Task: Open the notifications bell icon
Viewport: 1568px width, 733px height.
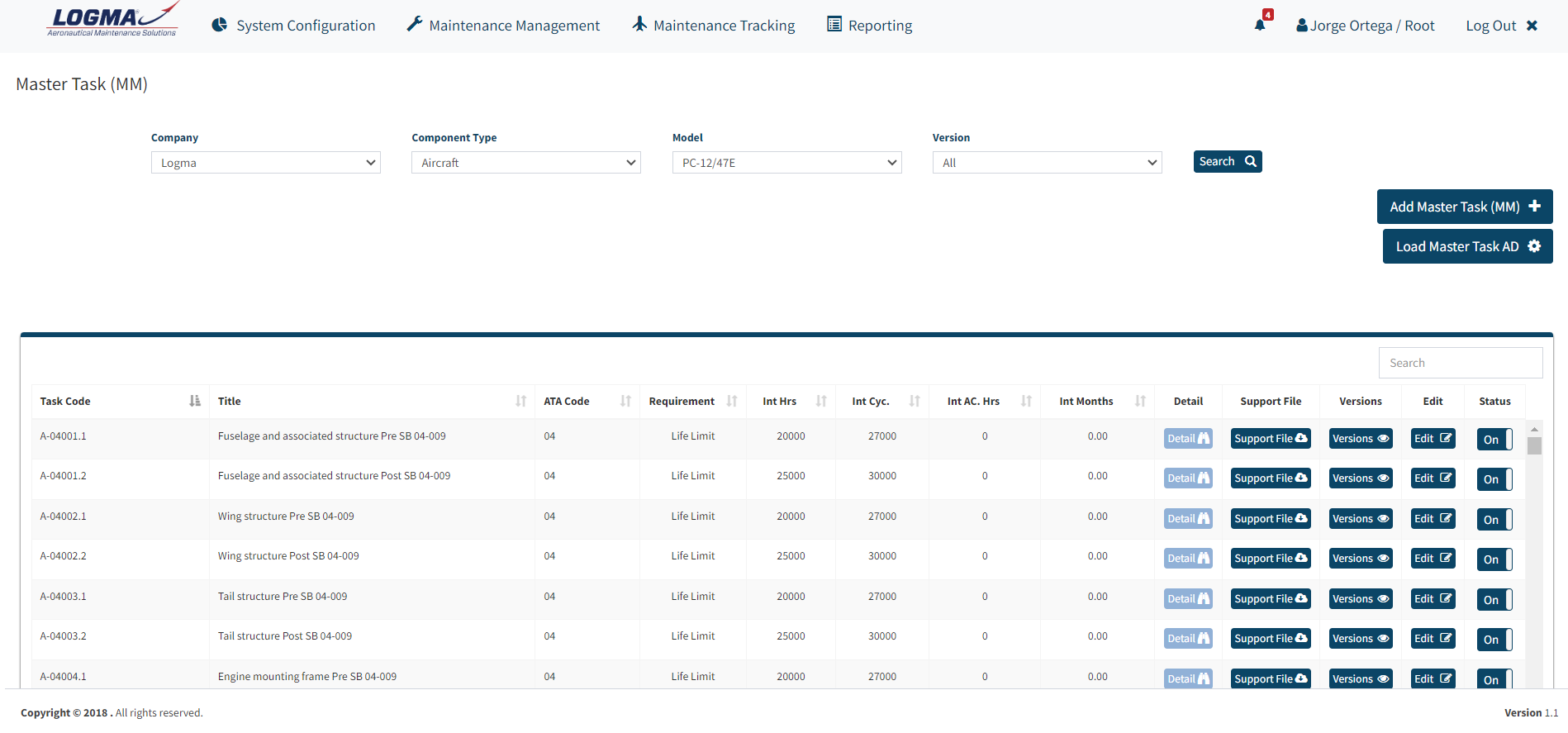Action: tap(1260, 26)
